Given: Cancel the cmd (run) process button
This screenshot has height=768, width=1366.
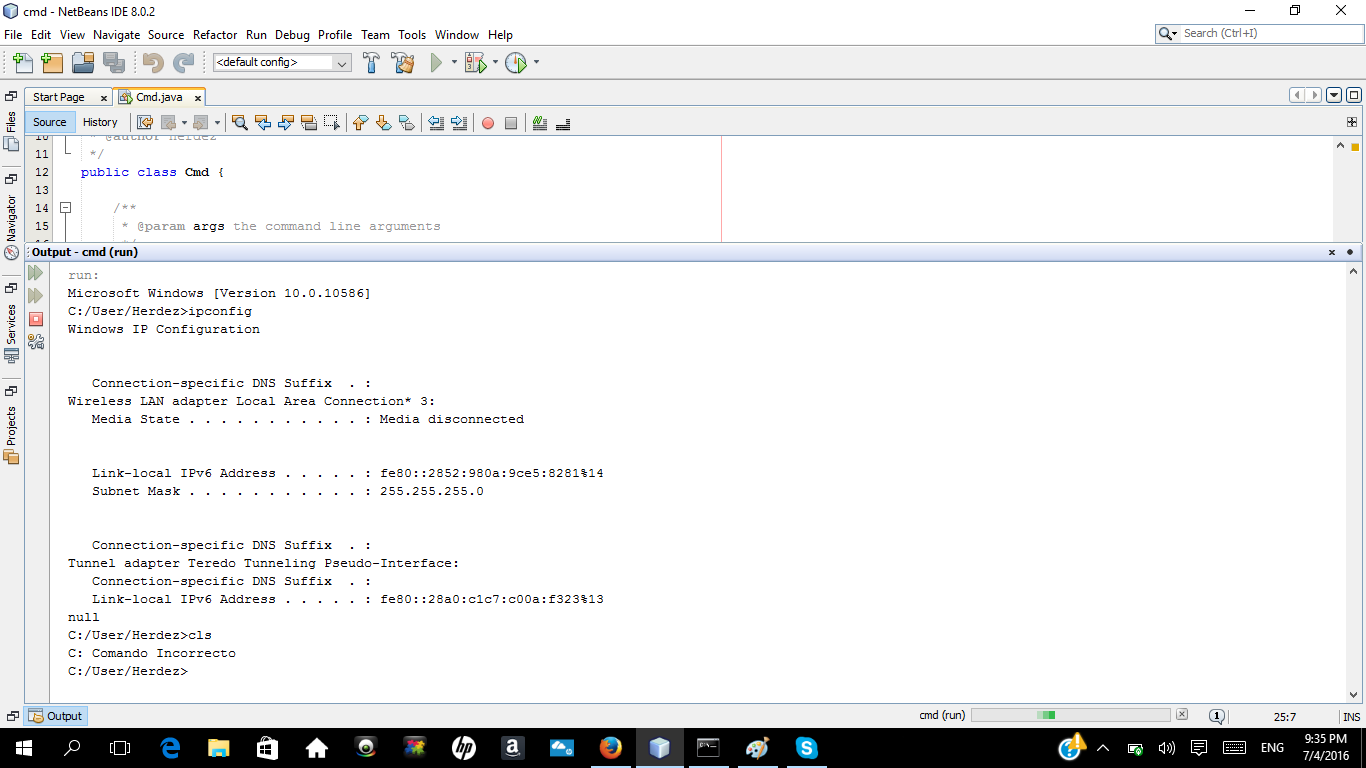Looking at the screenshot, I should point(1182,715).
